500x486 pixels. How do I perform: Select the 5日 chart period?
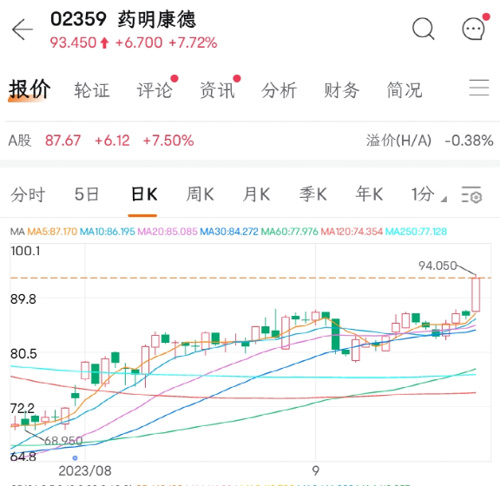tap(87, 194)
